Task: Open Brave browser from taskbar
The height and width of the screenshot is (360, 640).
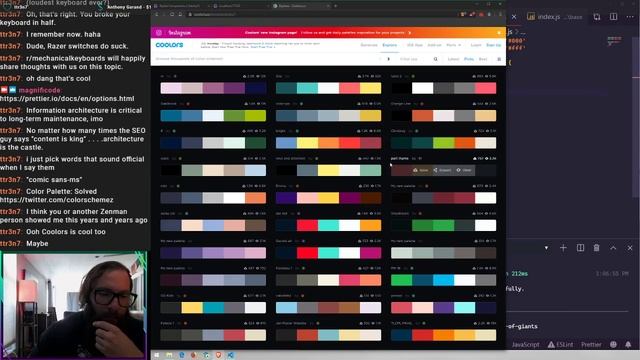Action: (218, 355)
